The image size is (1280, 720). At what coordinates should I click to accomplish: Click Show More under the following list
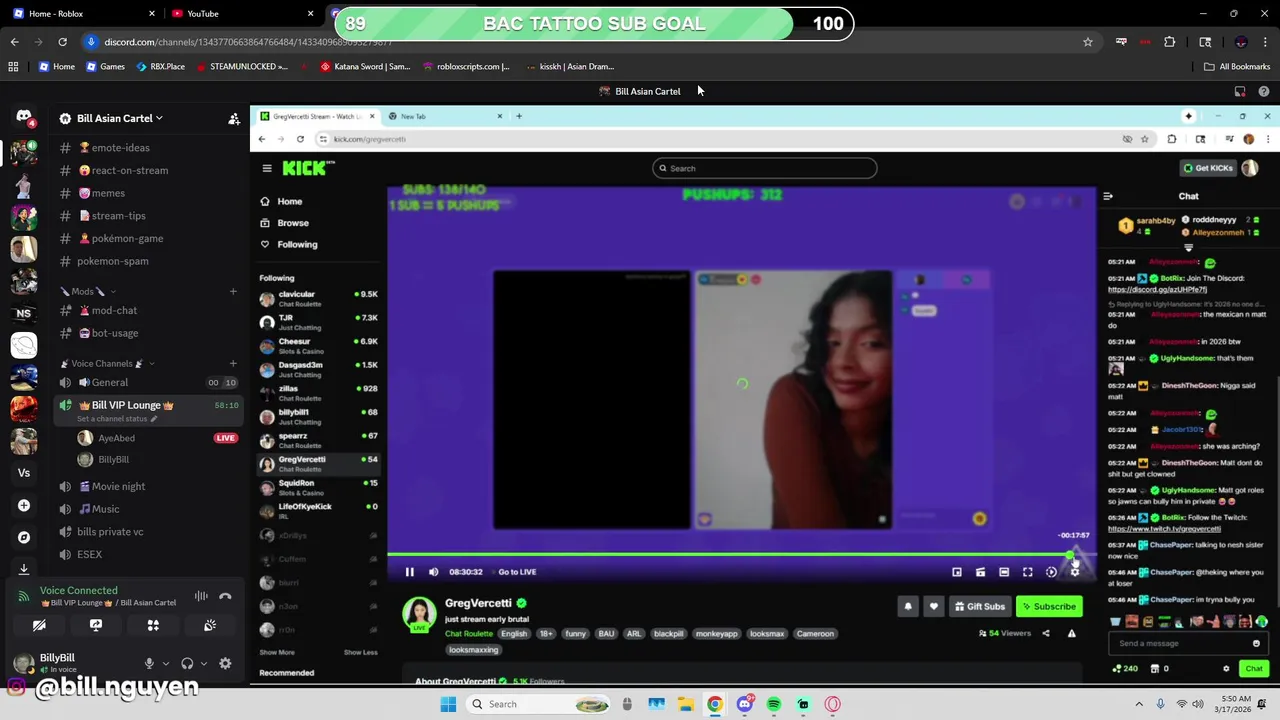coord(277,652)
